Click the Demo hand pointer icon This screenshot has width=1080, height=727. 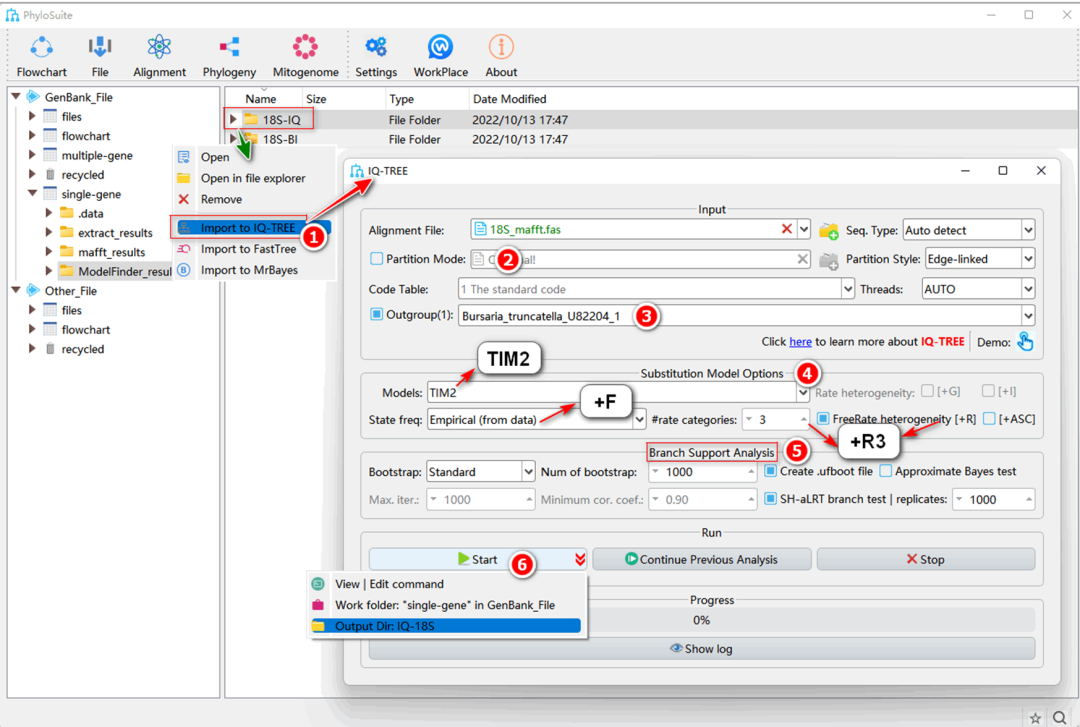(1025, 341)
